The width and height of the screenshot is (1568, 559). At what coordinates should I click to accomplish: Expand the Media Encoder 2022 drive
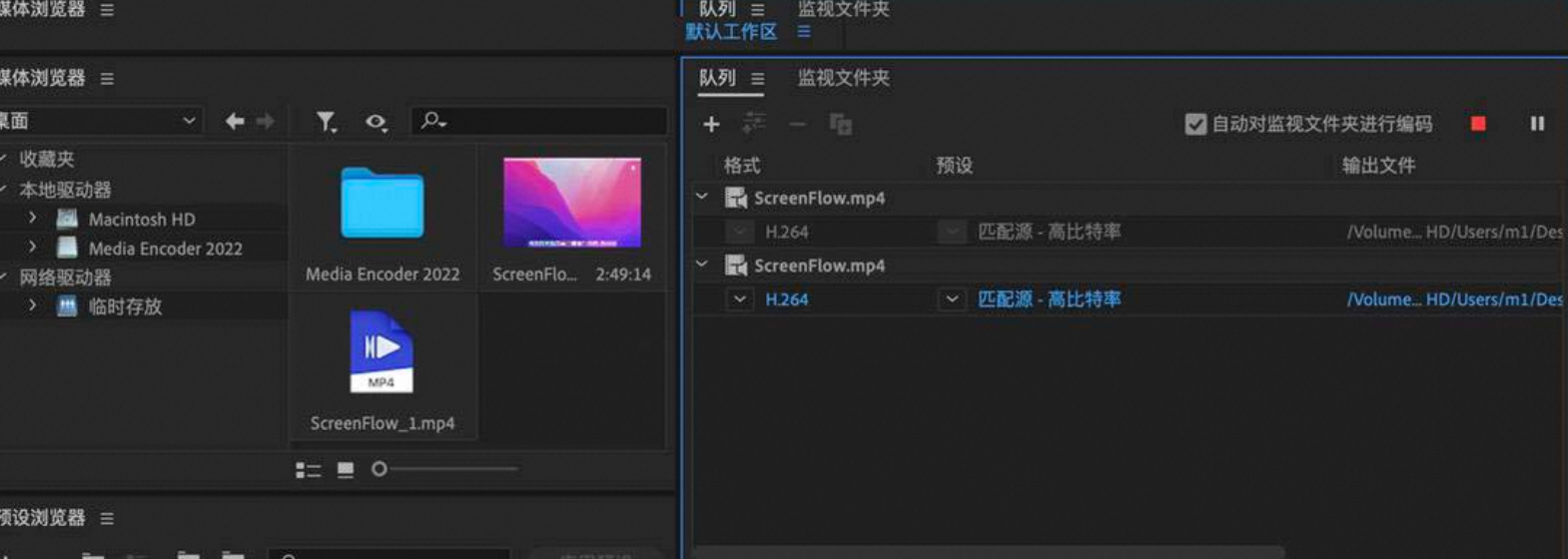point(33,247)
